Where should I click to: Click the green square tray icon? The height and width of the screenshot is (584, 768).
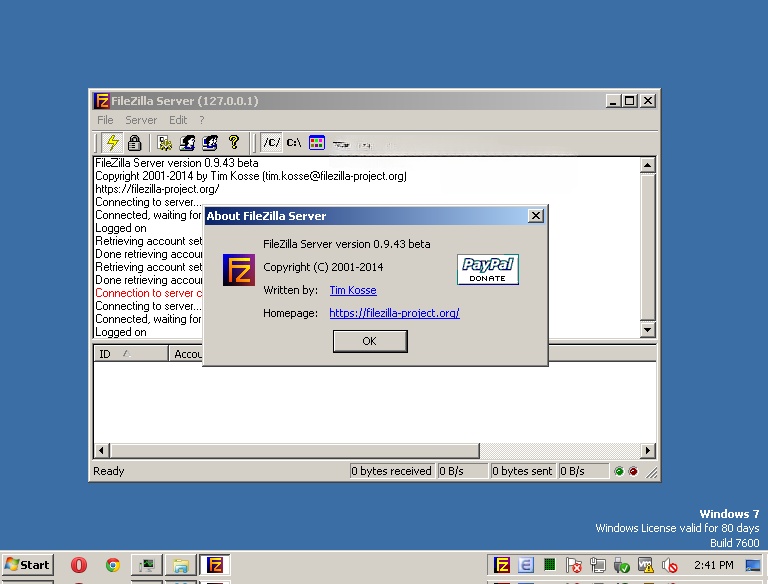(550, 565)
